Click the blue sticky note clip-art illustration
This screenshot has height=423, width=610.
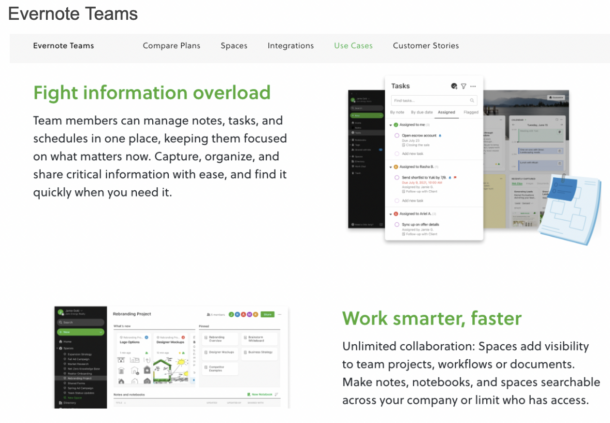[570, 209]
